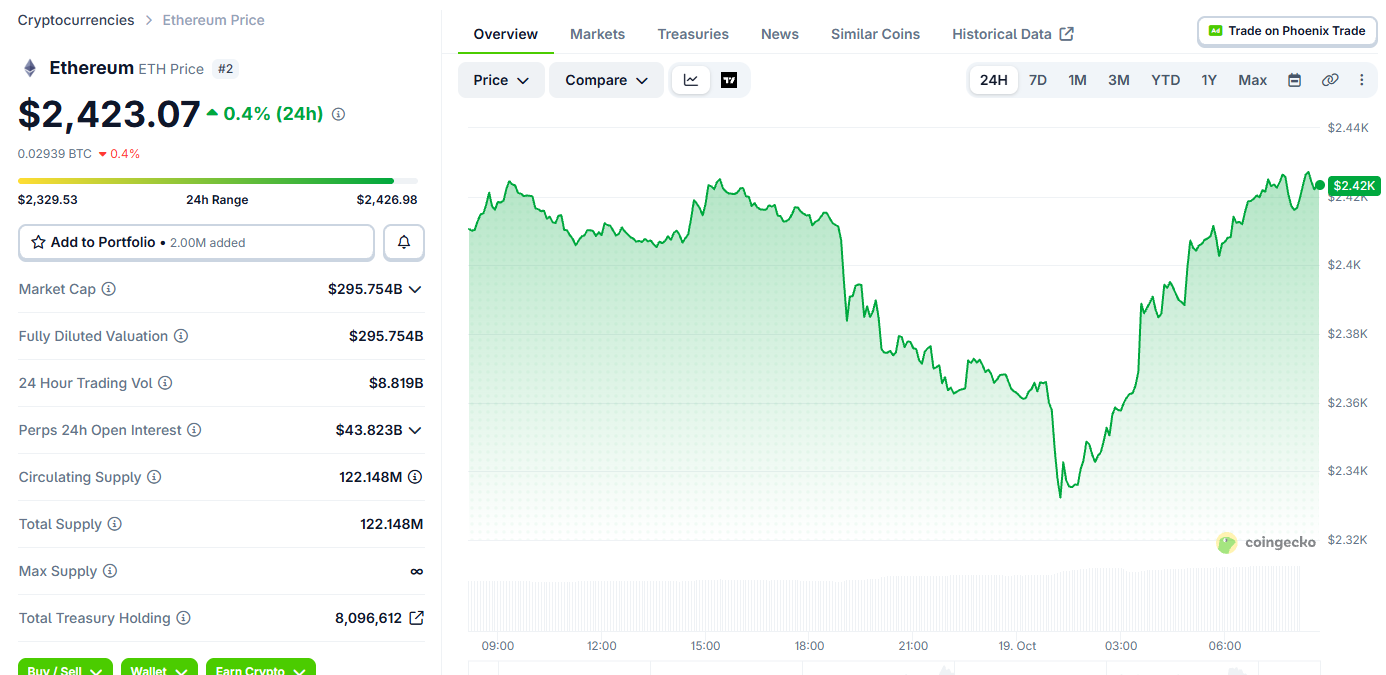Switch to Treasuries tab
1386x675 pixels.
coord(693,34)
